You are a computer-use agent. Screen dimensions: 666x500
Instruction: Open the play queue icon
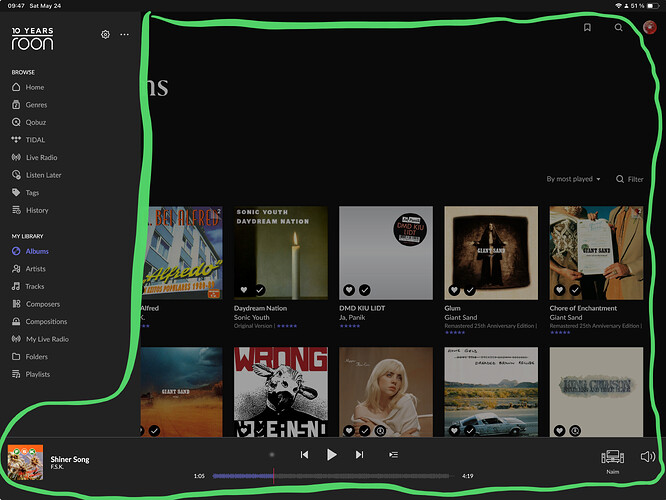click(394, 455)
